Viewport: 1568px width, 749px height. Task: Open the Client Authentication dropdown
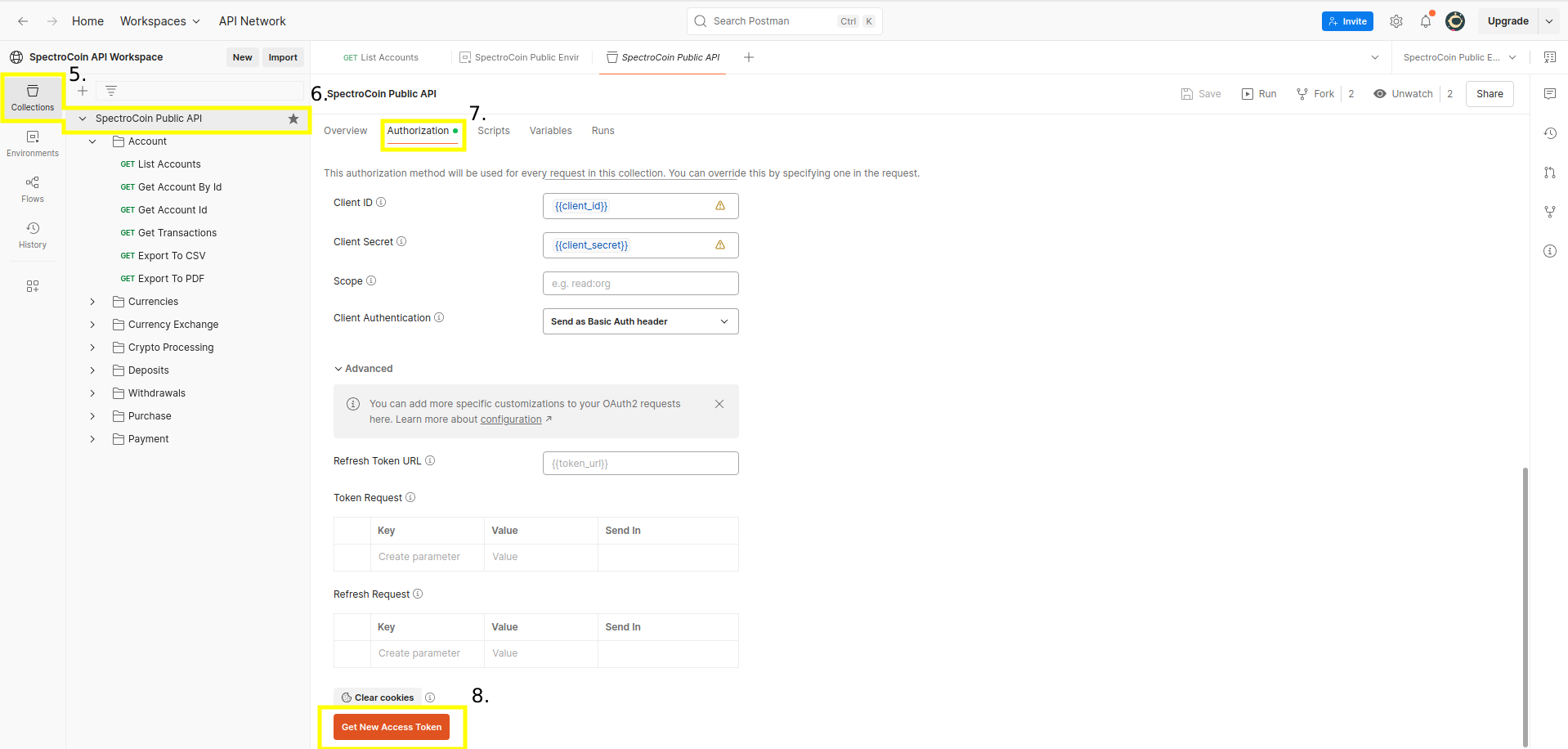click(641, 321)
